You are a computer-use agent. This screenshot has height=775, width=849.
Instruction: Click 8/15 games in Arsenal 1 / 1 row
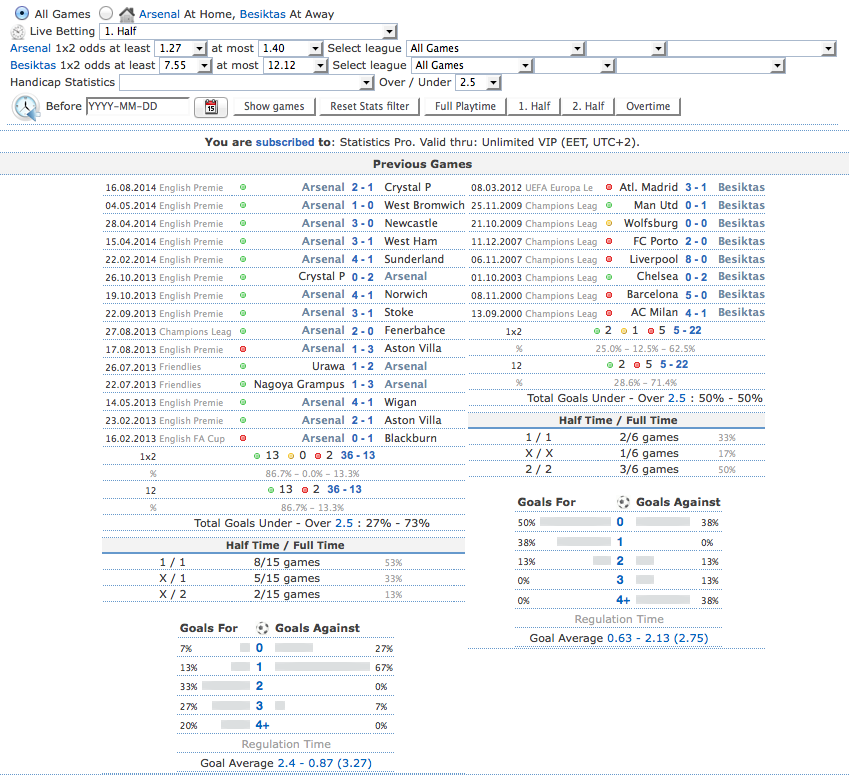point(287,562)
